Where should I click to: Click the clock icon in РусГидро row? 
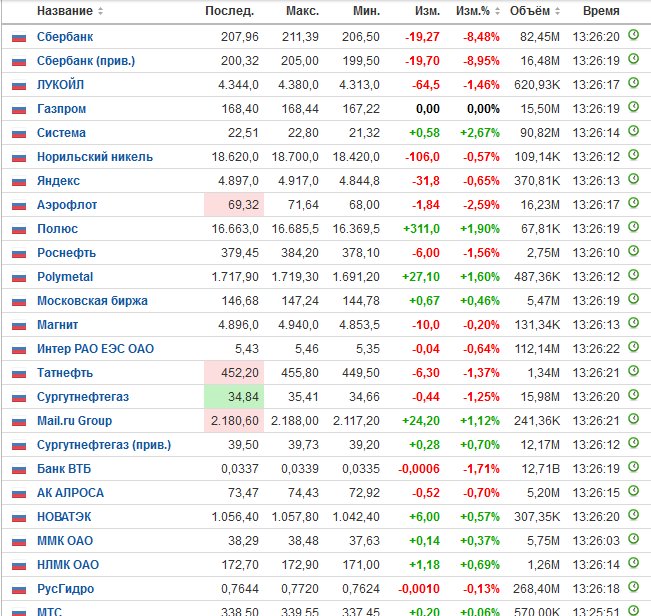(633, 587)
